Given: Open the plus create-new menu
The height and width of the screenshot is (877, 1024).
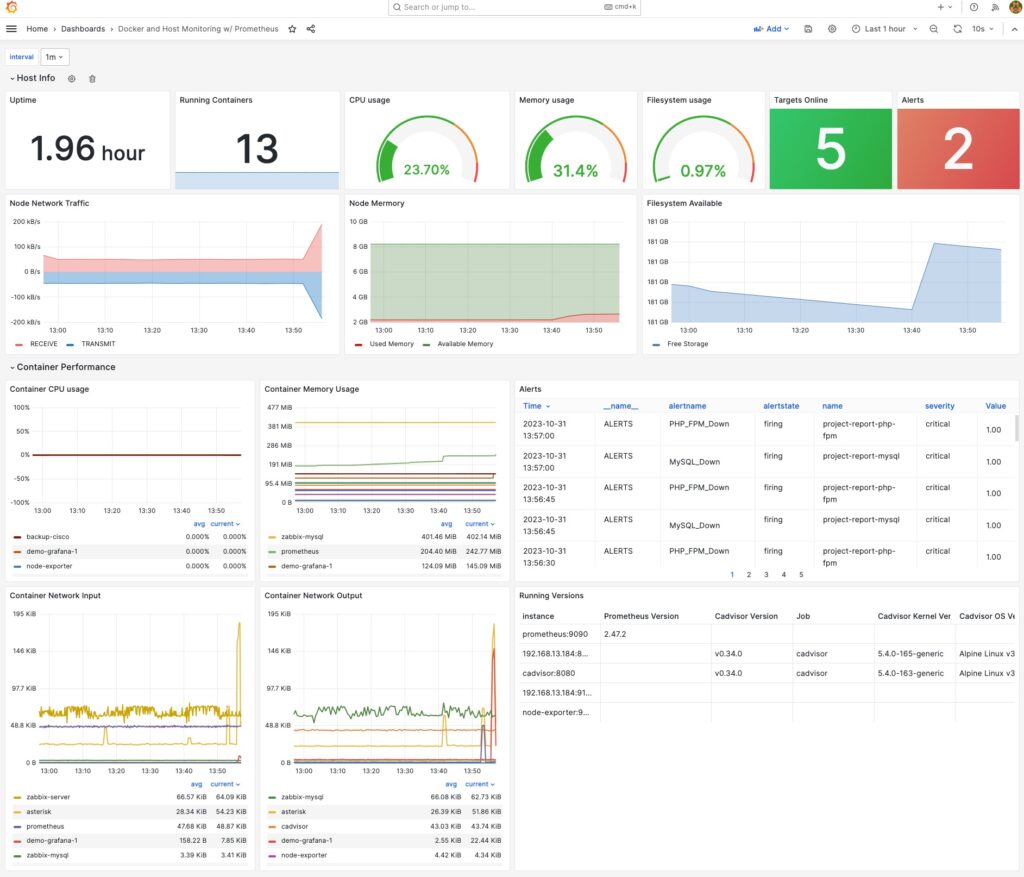Looking at the screenshot, I should (944, 7).
